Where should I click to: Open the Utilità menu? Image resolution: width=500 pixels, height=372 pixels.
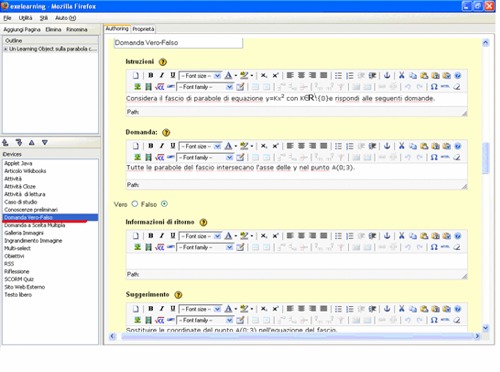coord(25,18)
